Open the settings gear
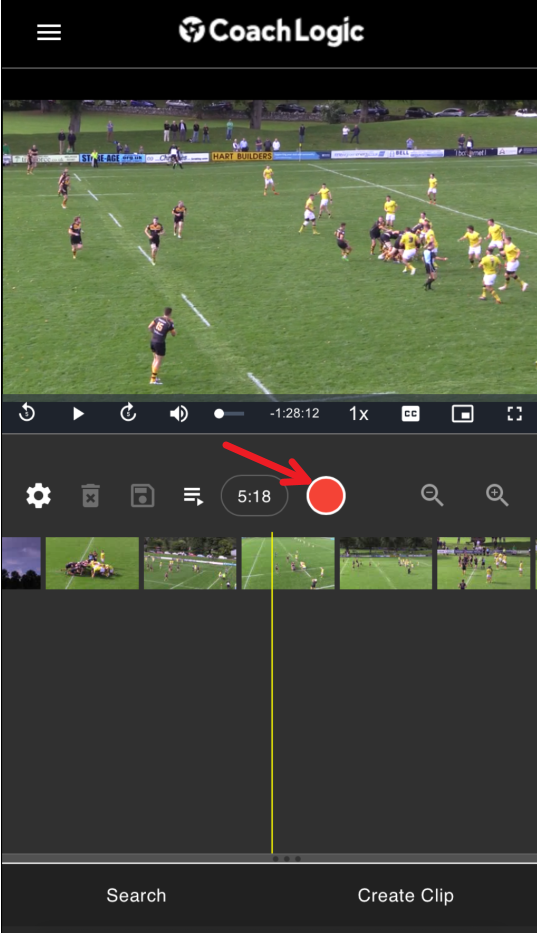The image size is (537, 933). [x=39, y=496]
